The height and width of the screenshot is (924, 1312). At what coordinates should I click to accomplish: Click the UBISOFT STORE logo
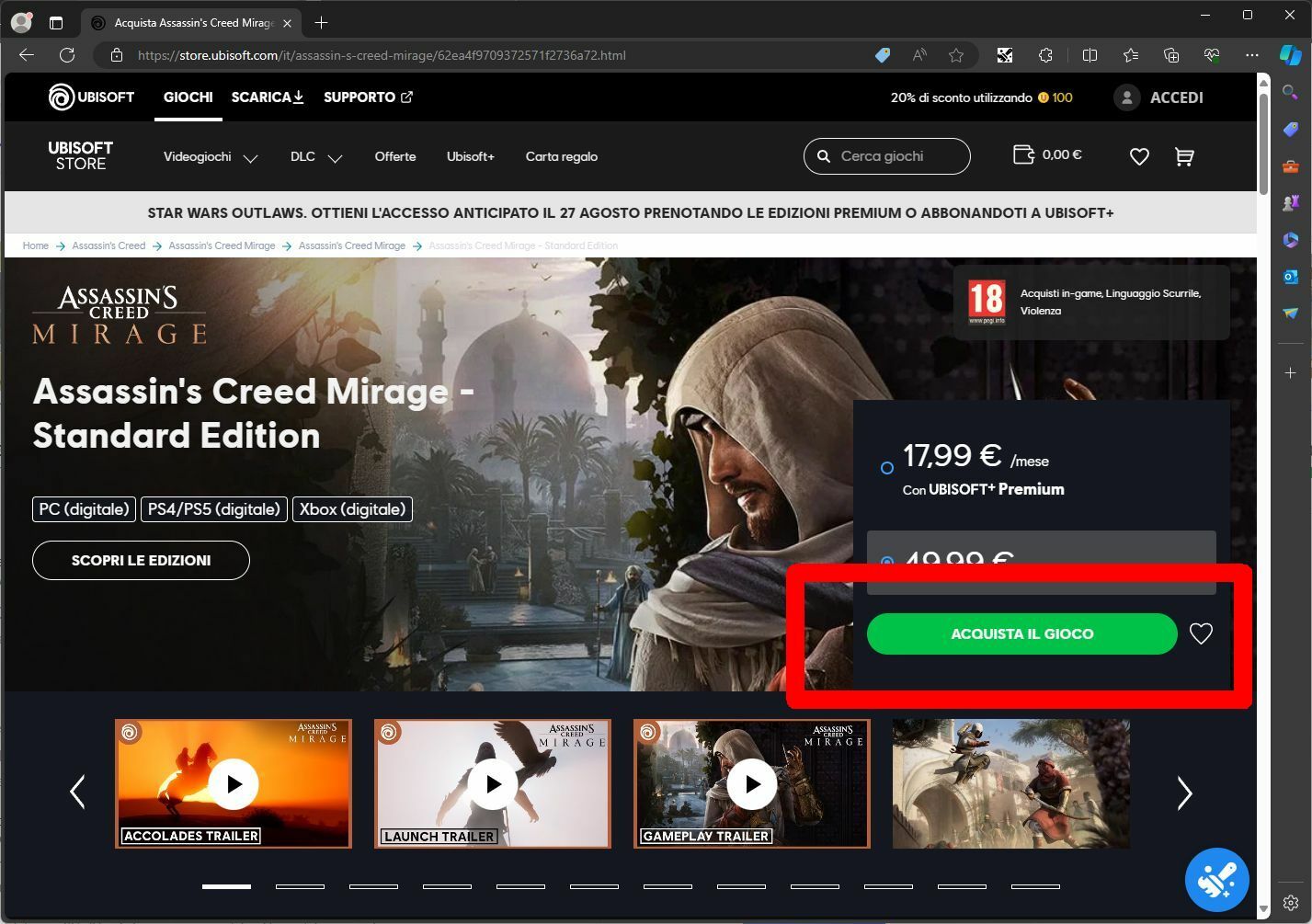coord(81,156)
